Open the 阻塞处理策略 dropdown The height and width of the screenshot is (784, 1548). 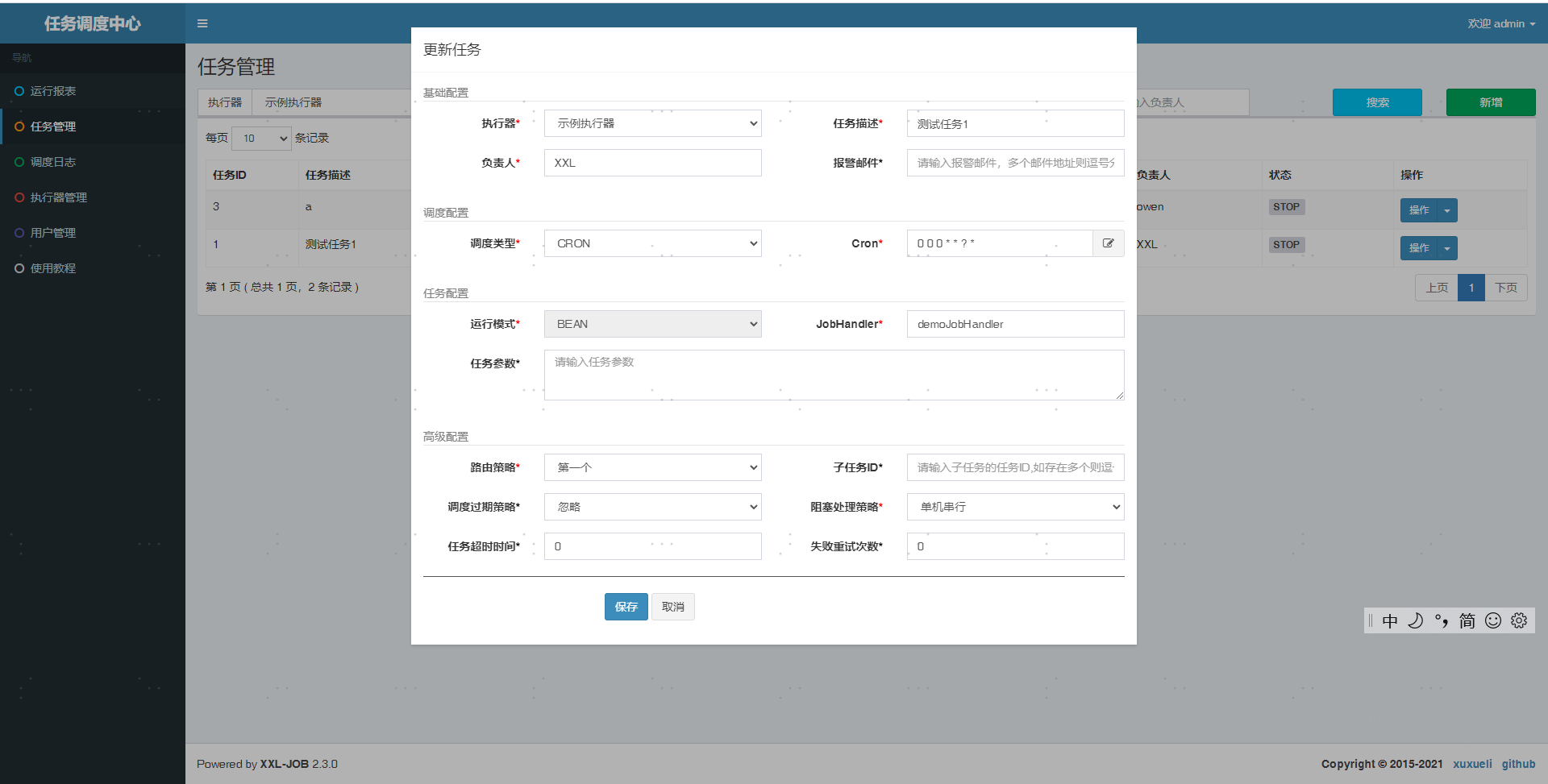1016,507
